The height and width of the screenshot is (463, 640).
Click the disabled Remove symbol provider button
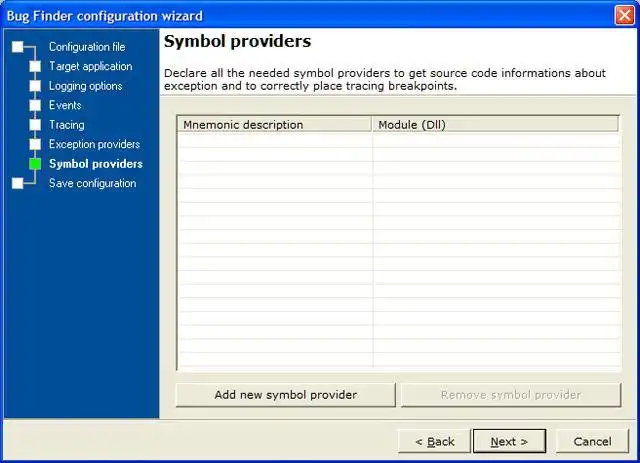(511, 395)
